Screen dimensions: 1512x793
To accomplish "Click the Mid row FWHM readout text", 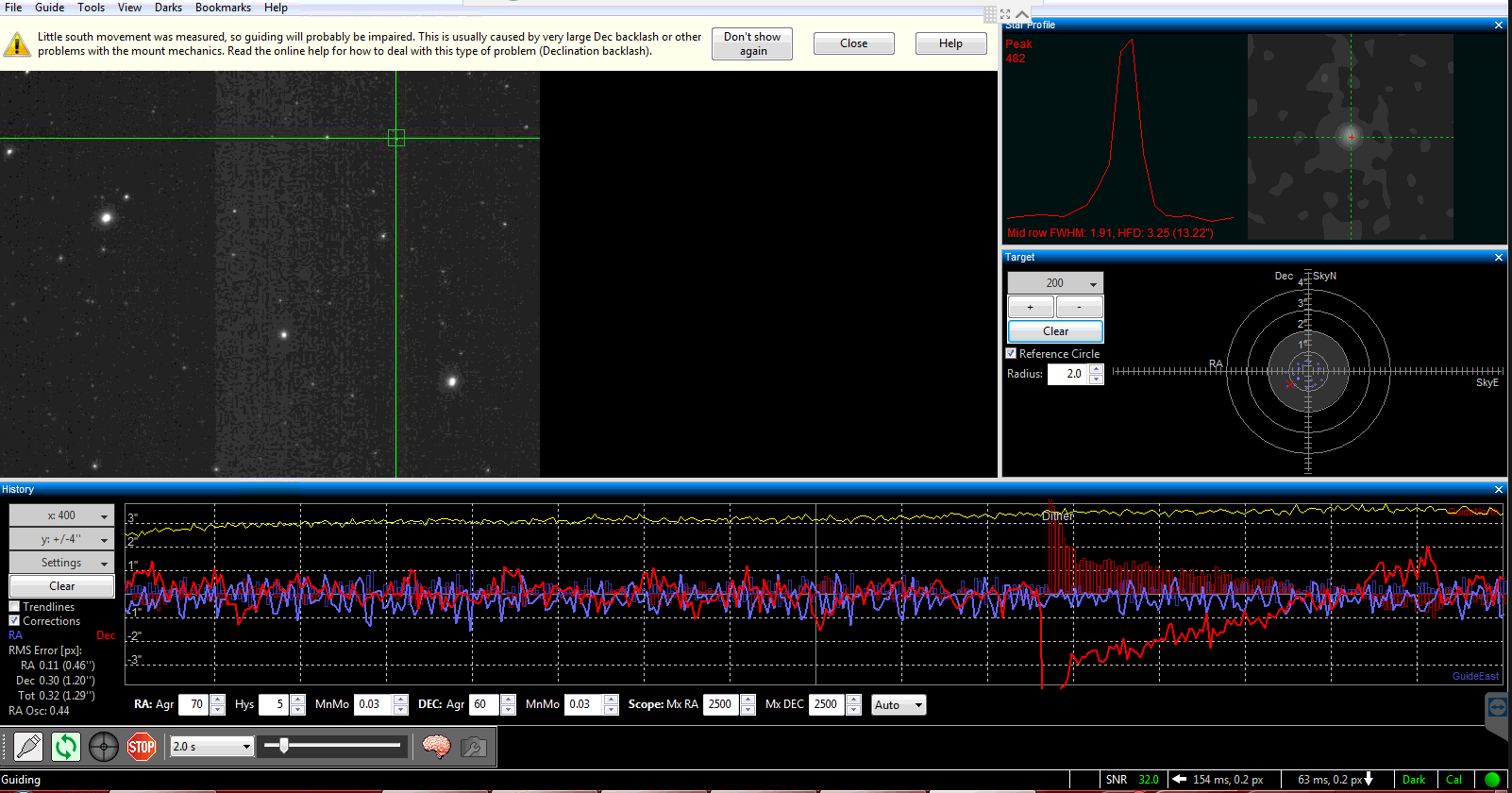I will click(x=1109, y=233).
